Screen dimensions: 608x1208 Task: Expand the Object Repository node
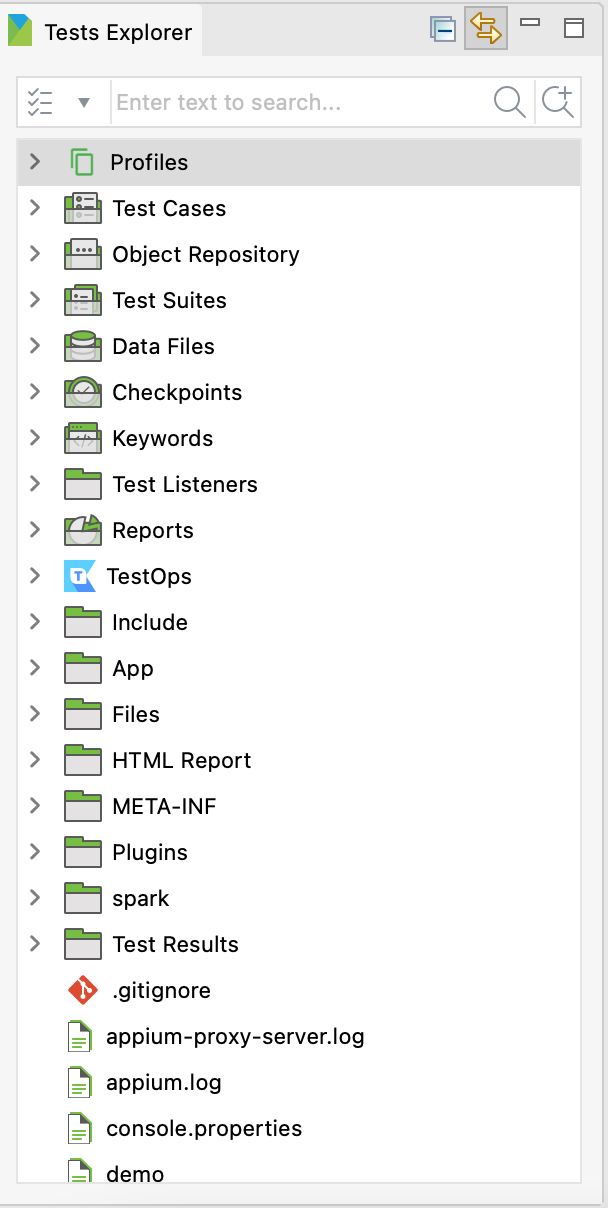click(35, 254)
